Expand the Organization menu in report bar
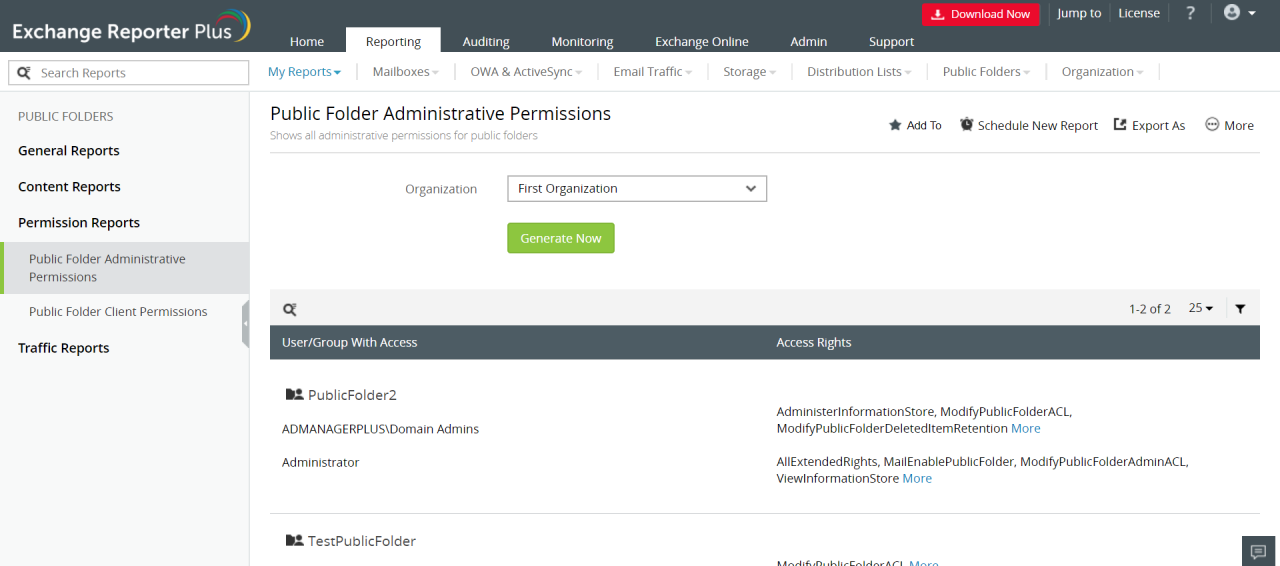Screen dimensions: 1280x566 (1104, 72)
